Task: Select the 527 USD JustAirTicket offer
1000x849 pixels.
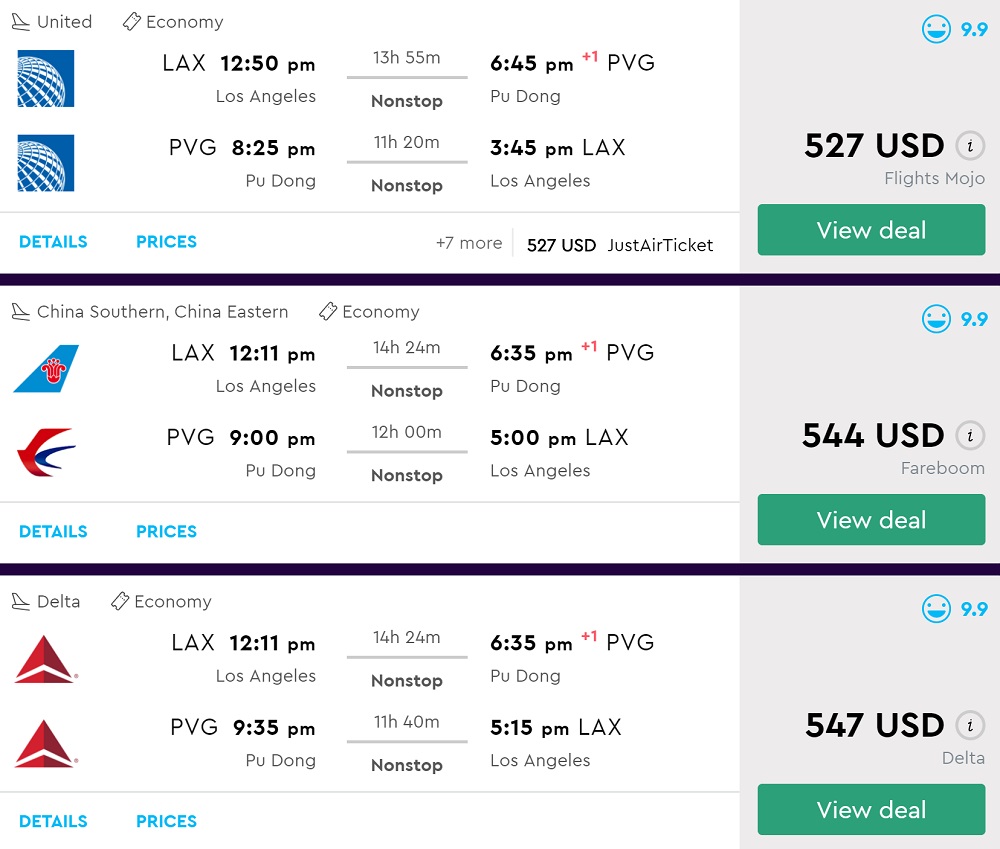Action: 620,245
